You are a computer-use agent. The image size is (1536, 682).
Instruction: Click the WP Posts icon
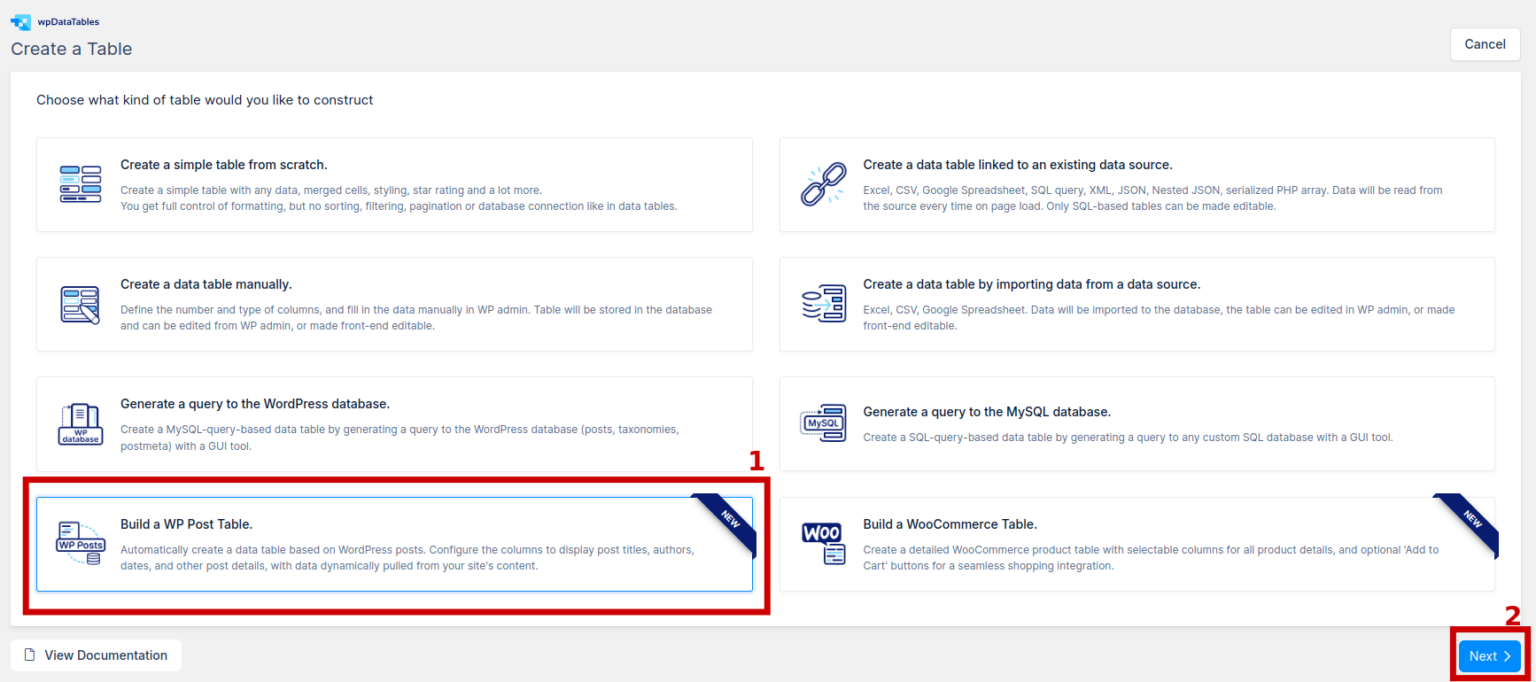80,544
